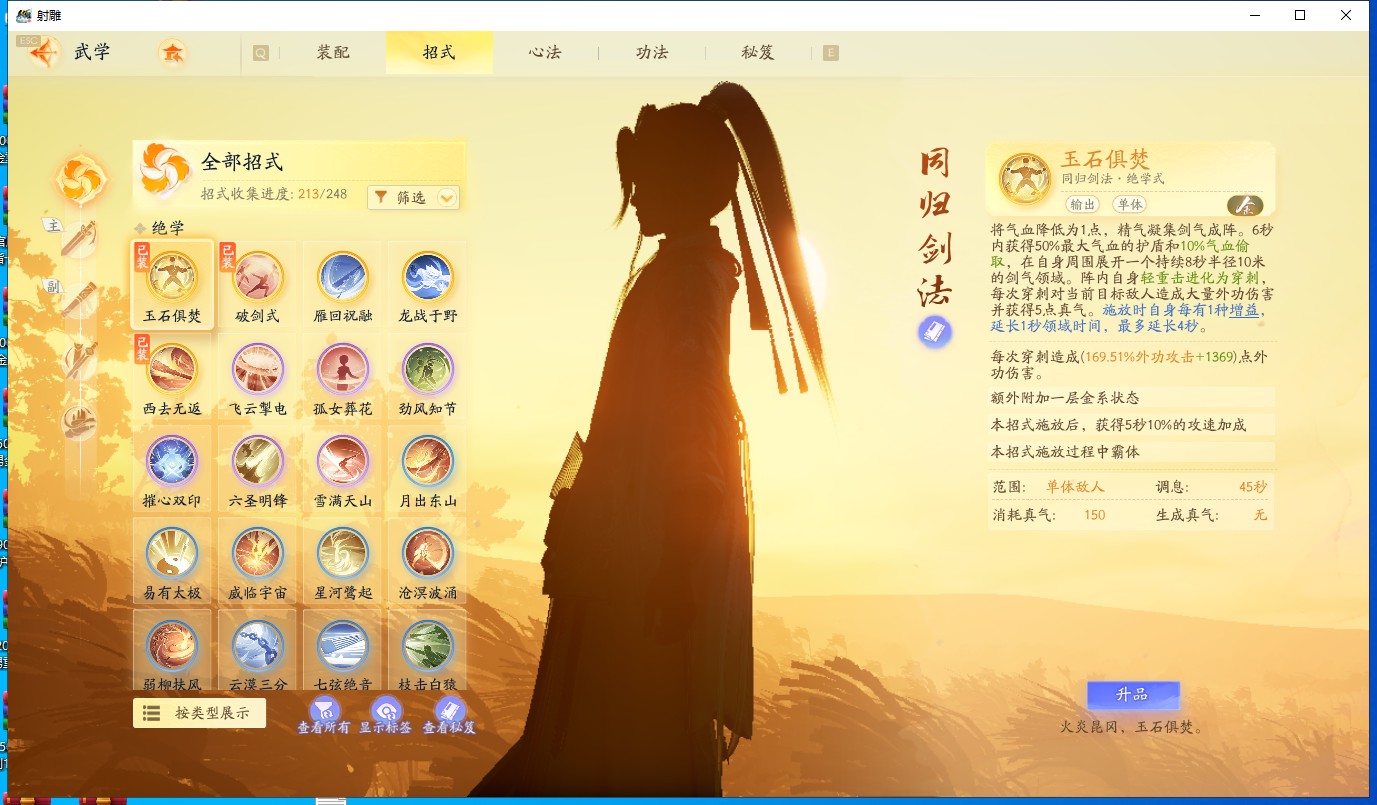The image size is (1377, 805).
Task: Click the 查看所有 icon button
Action: tap(323, 714)
